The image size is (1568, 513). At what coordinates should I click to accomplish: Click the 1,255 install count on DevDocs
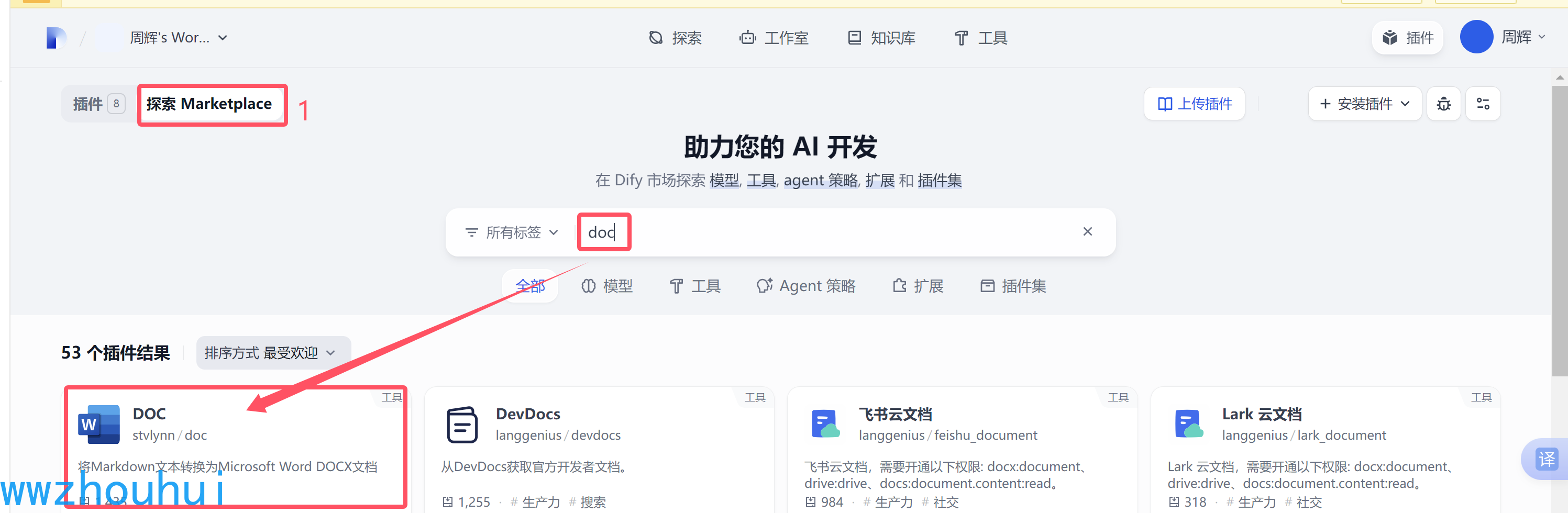pos(466,503)
